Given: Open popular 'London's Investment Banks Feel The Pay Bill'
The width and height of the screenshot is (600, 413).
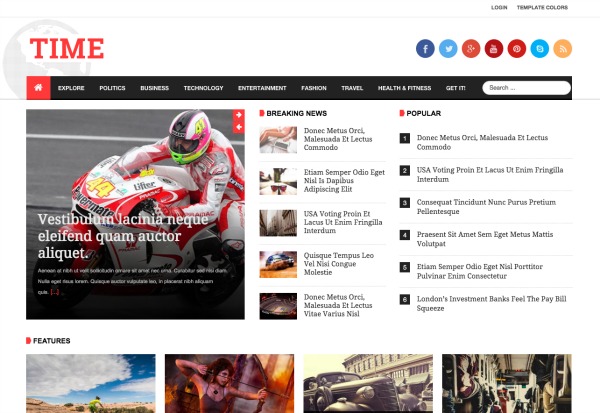Looking at the screenshot, I should coord(491,304).
